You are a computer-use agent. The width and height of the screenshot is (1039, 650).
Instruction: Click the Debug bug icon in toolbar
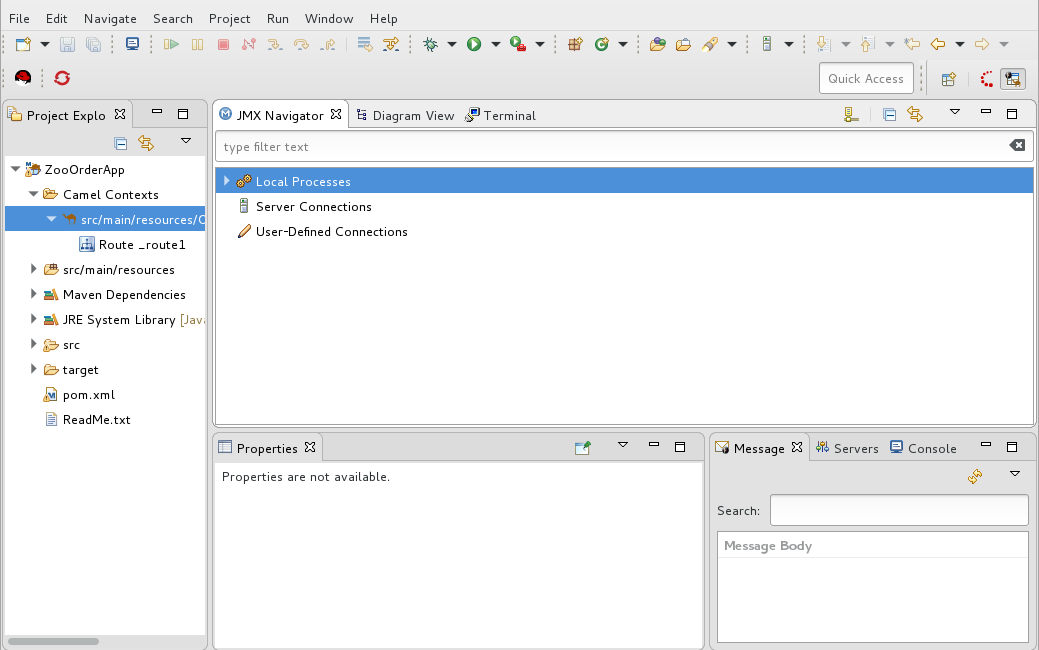pyautogui.click(x=431, y=44)
